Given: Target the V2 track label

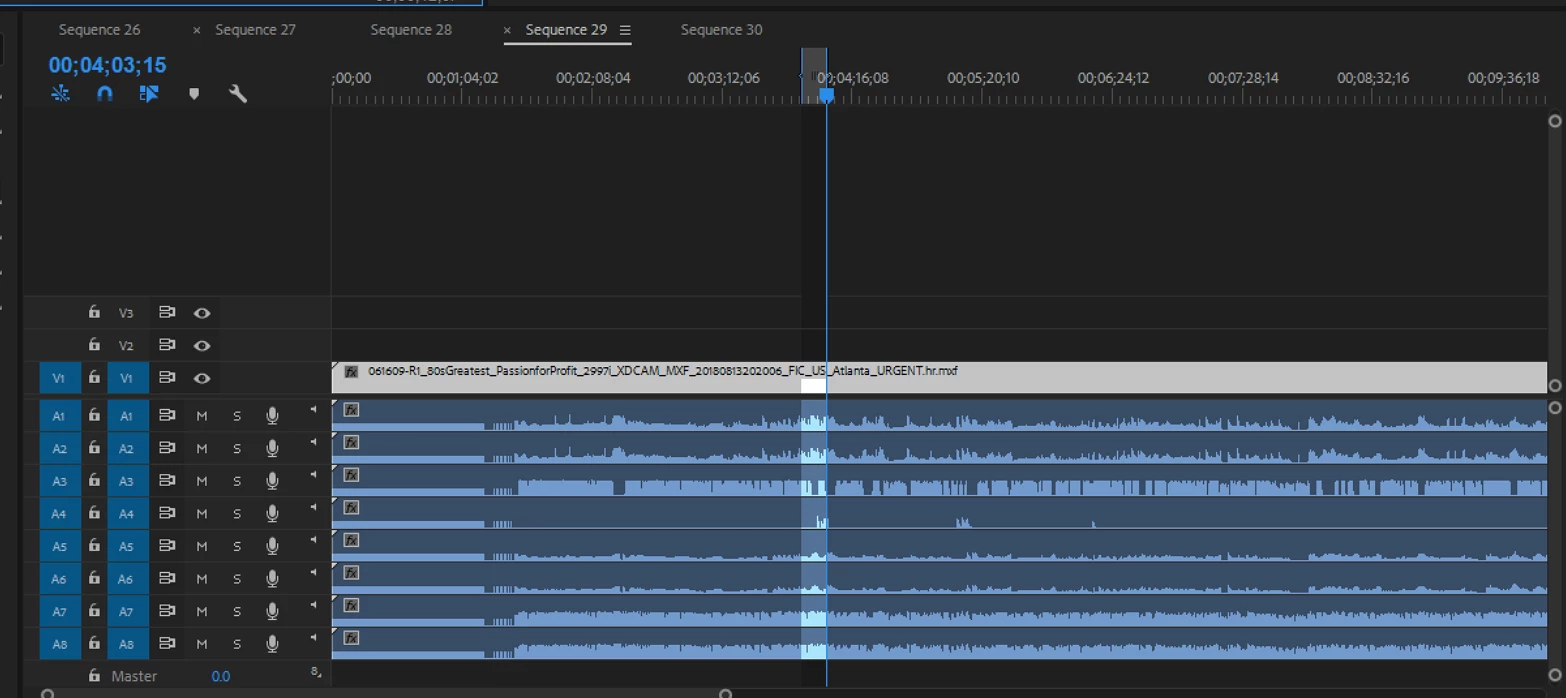Looking at the screenshot, I should pyautogui.click(x=126, y=345).
